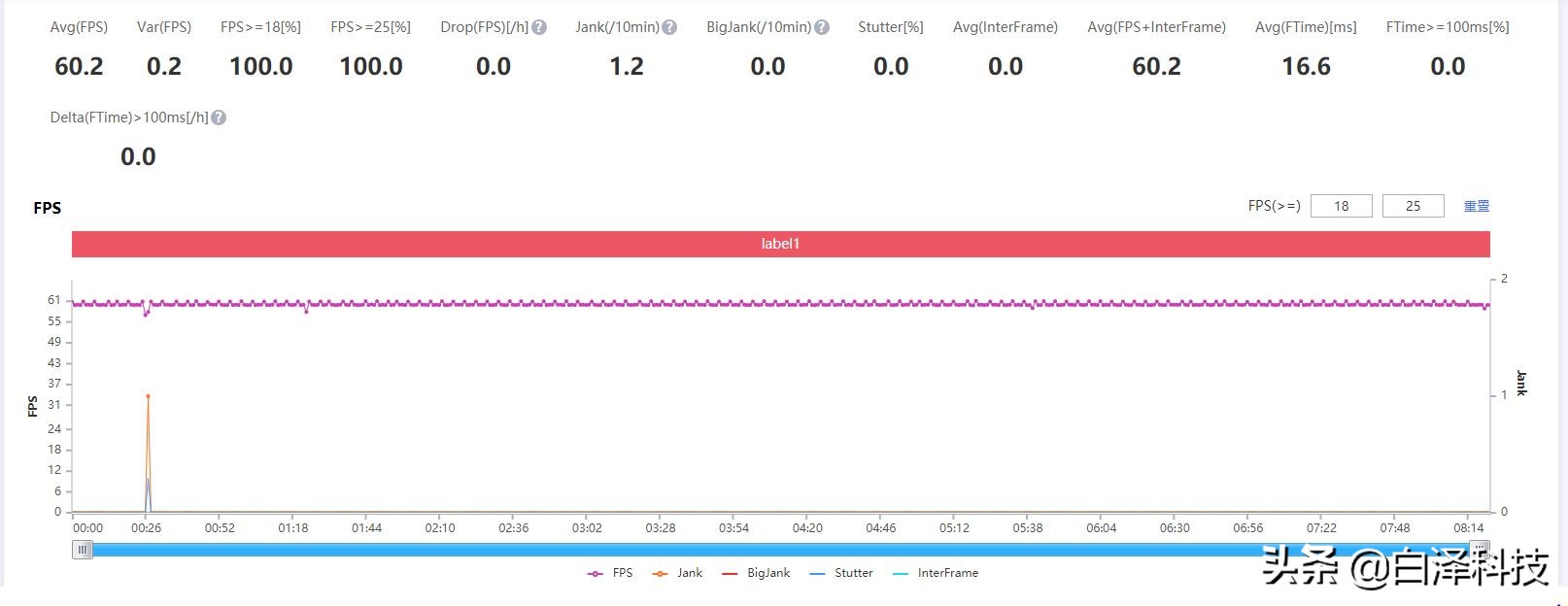The image size is (1568, 606).
Task: Open help icon beside BigJank(/10min)
Action: pos(822,27)
